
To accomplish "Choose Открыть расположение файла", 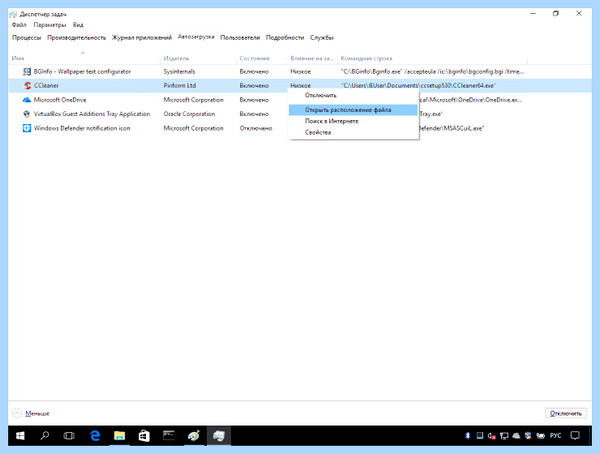I will [353, 110].
